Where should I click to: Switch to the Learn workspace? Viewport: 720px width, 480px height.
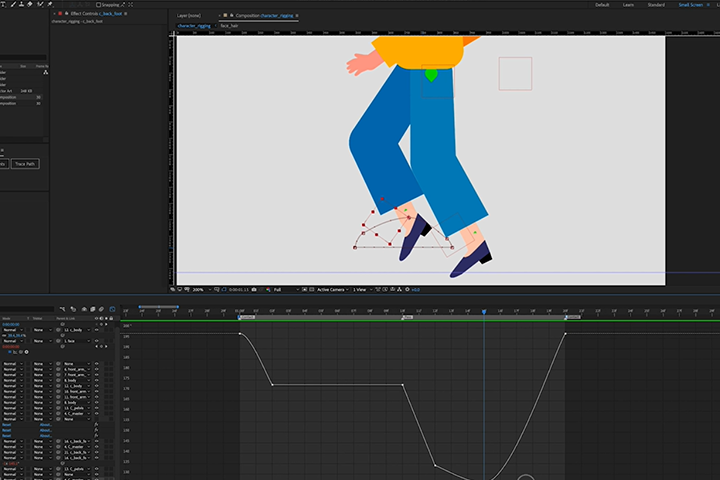(628, 5)
